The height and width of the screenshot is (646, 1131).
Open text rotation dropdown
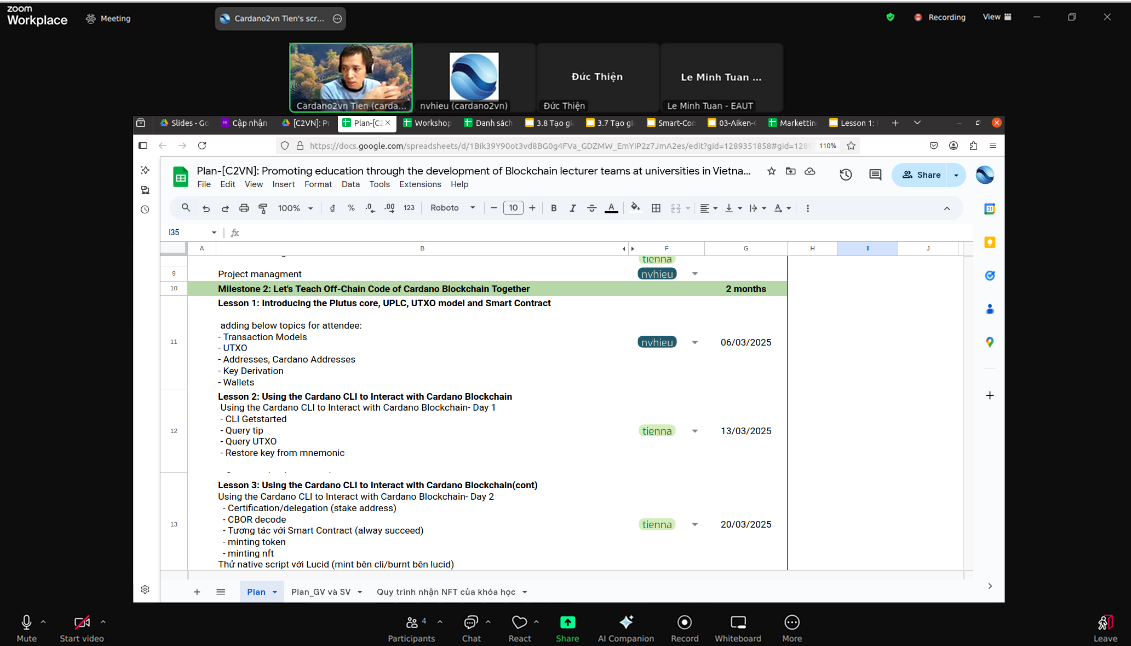[782, 208]
